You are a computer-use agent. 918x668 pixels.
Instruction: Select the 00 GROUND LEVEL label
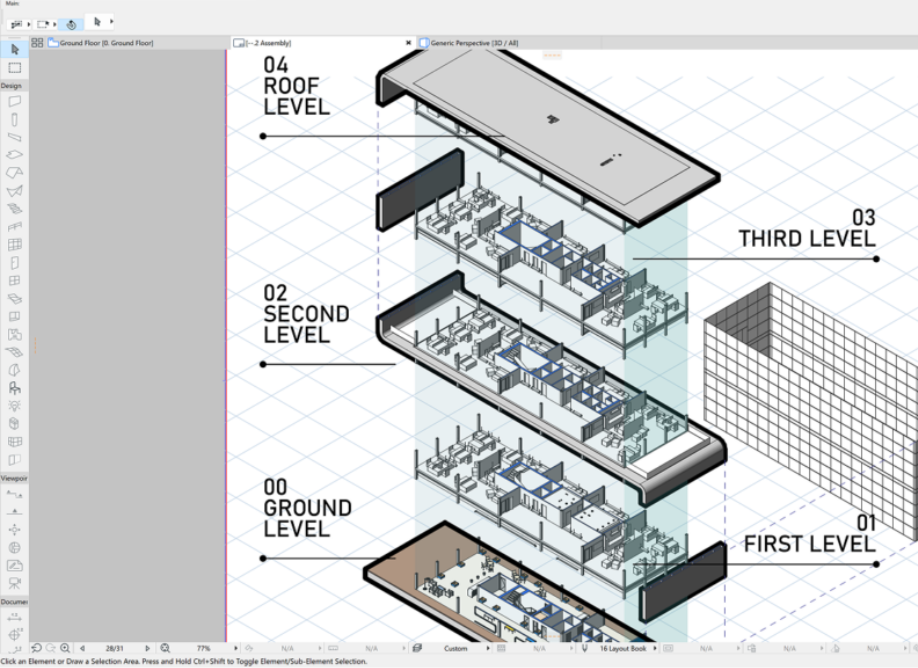[x=307, y=508]
